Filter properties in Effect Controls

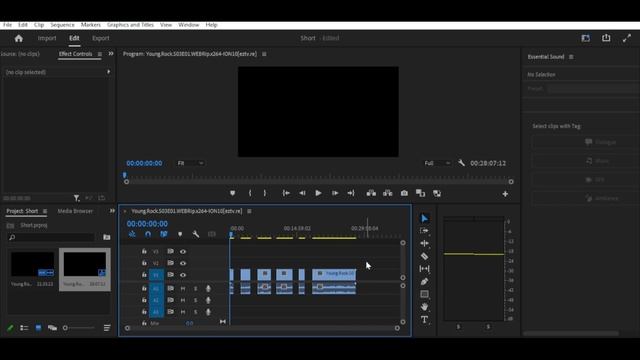[x=76, y=198]
